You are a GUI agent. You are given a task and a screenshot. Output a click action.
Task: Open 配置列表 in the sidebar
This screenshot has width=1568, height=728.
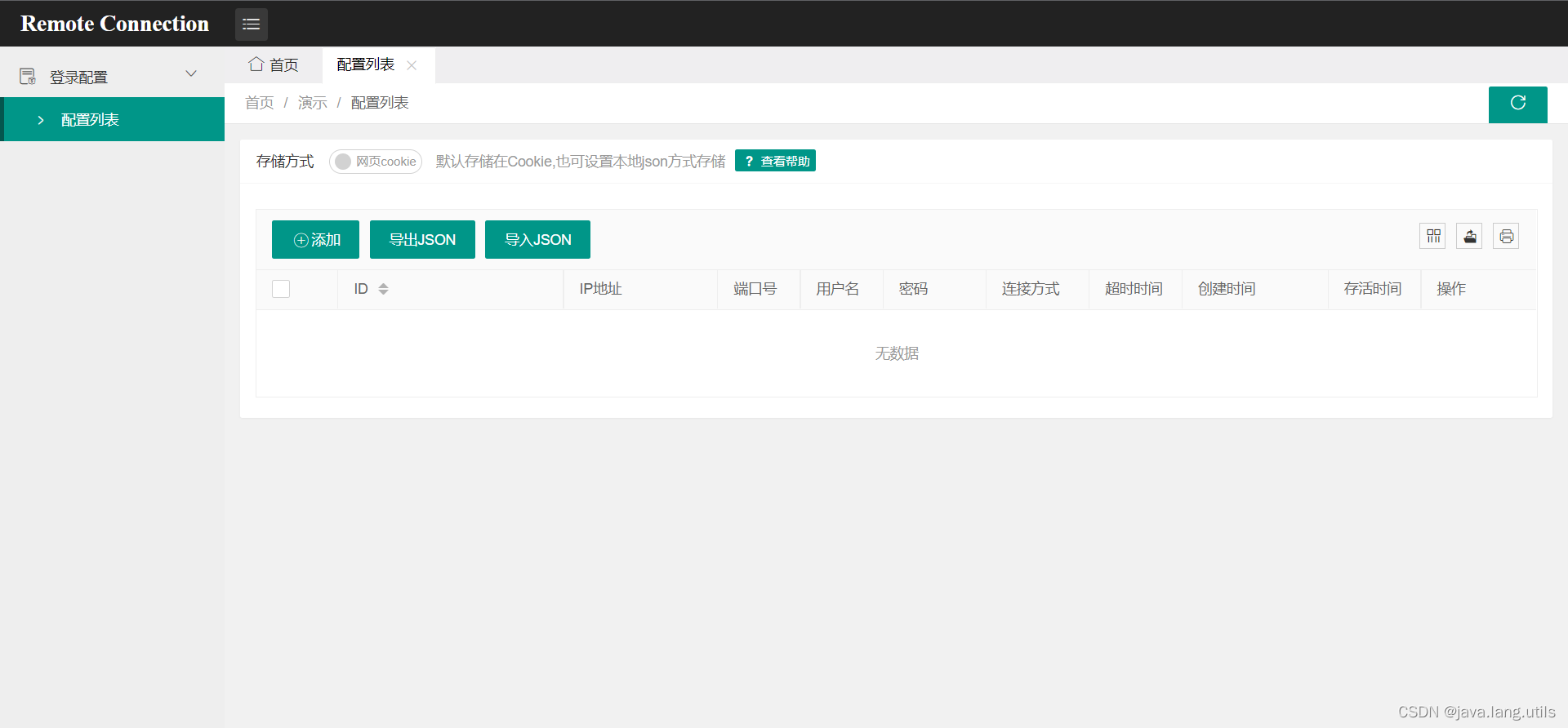click(113, 119)
